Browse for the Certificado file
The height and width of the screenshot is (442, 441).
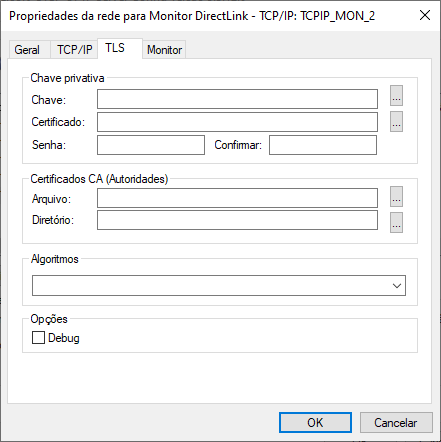coord(396,122)
